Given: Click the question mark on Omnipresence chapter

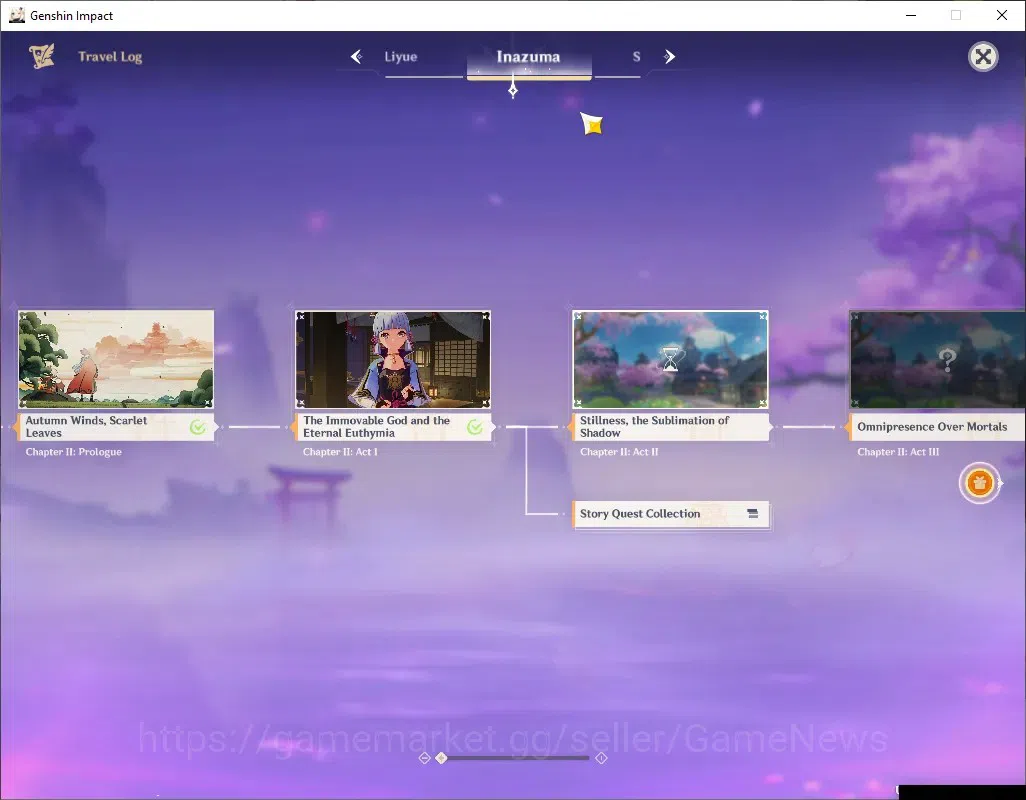Looking at the screenshot, I should tap(947, 359).
